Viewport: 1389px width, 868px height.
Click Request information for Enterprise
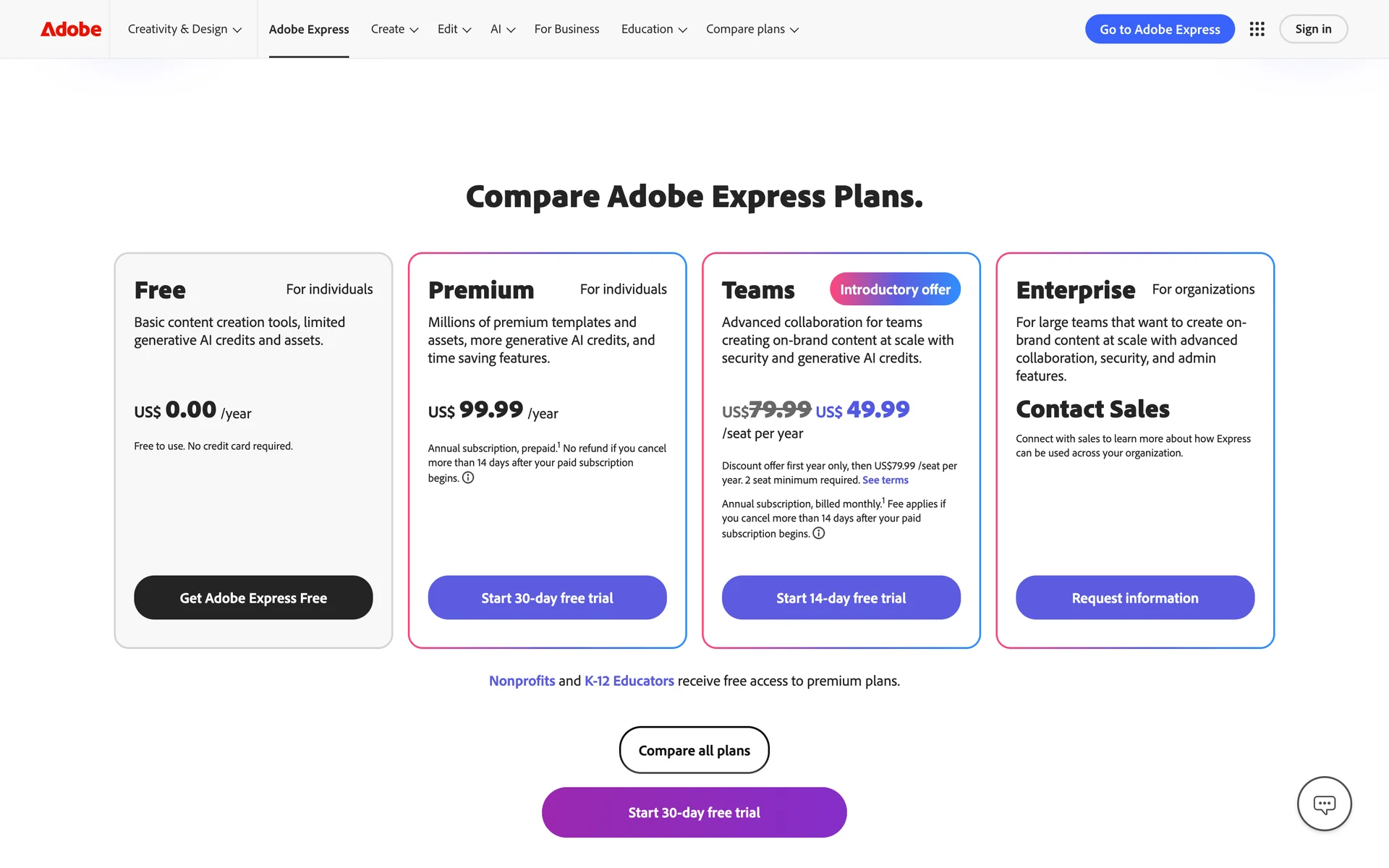1134,597
